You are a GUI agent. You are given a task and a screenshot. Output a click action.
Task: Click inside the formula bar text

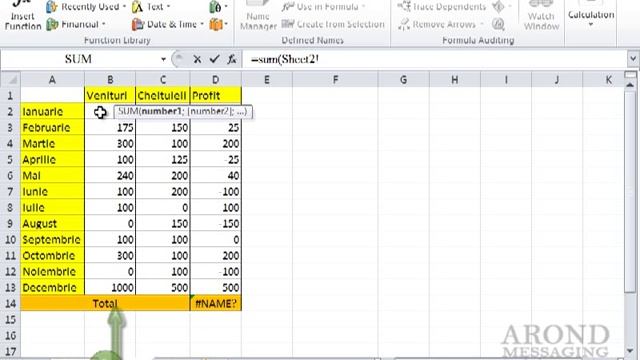(x=284, y=60)
